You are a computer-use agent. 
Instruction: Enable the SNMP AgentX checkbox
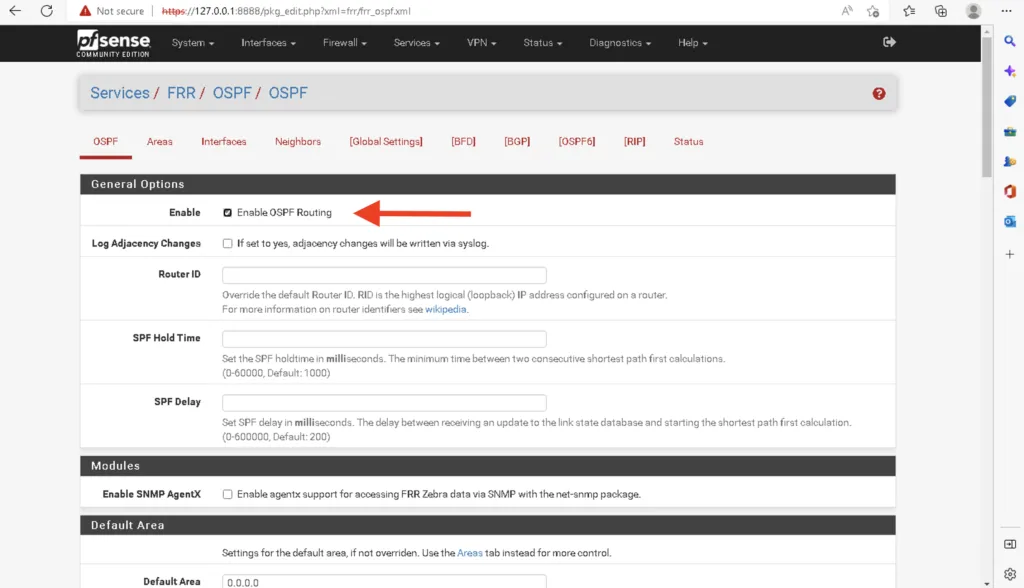tap(227, 495)
